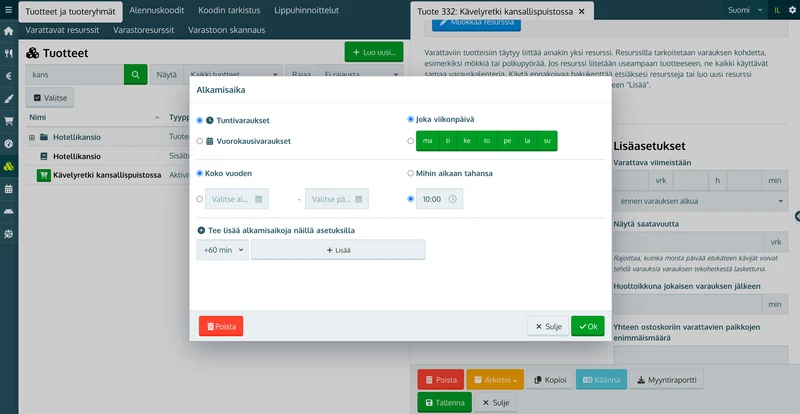Open the +60 min interval dropdown
Image resolution: width=800 pixels, height=414 pixels.
pos(222,250)
